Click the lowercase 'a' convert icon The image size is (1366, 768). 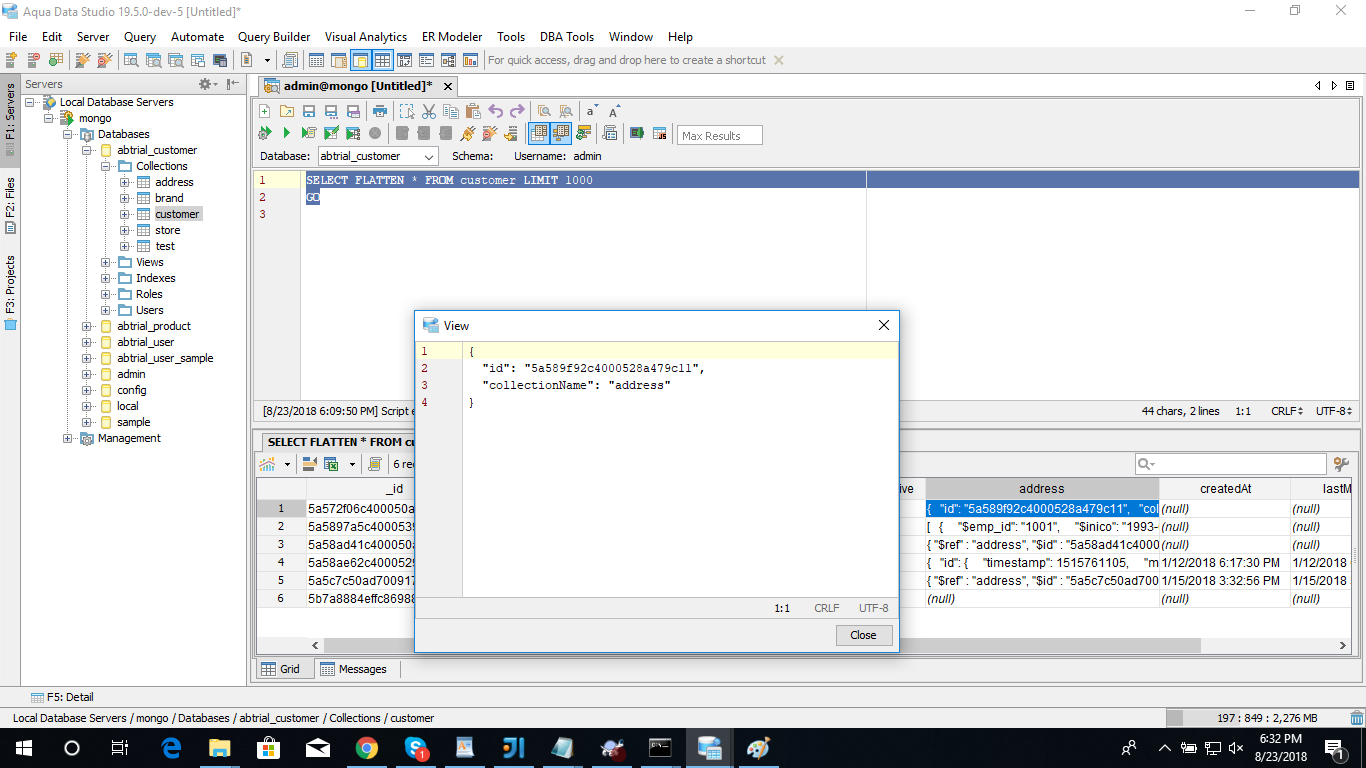pyautogui.click(x=592, y=111)
